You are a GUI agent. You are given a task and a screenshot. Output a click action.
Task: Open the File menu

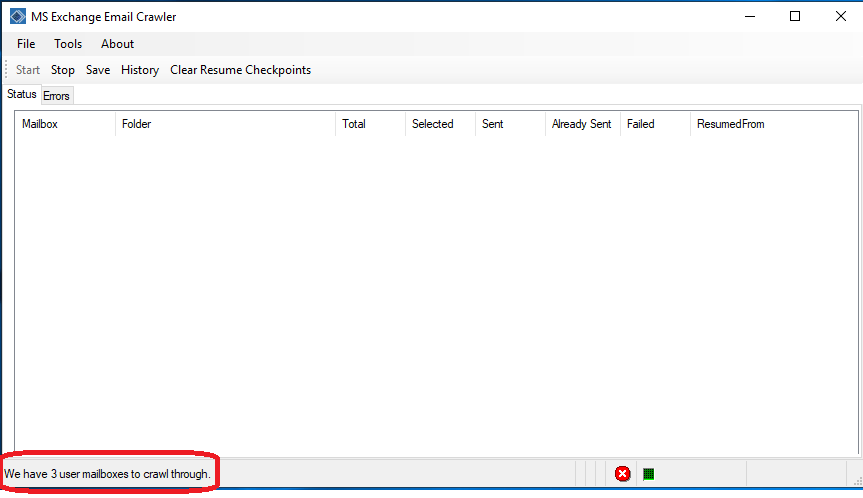pos(26,44)
